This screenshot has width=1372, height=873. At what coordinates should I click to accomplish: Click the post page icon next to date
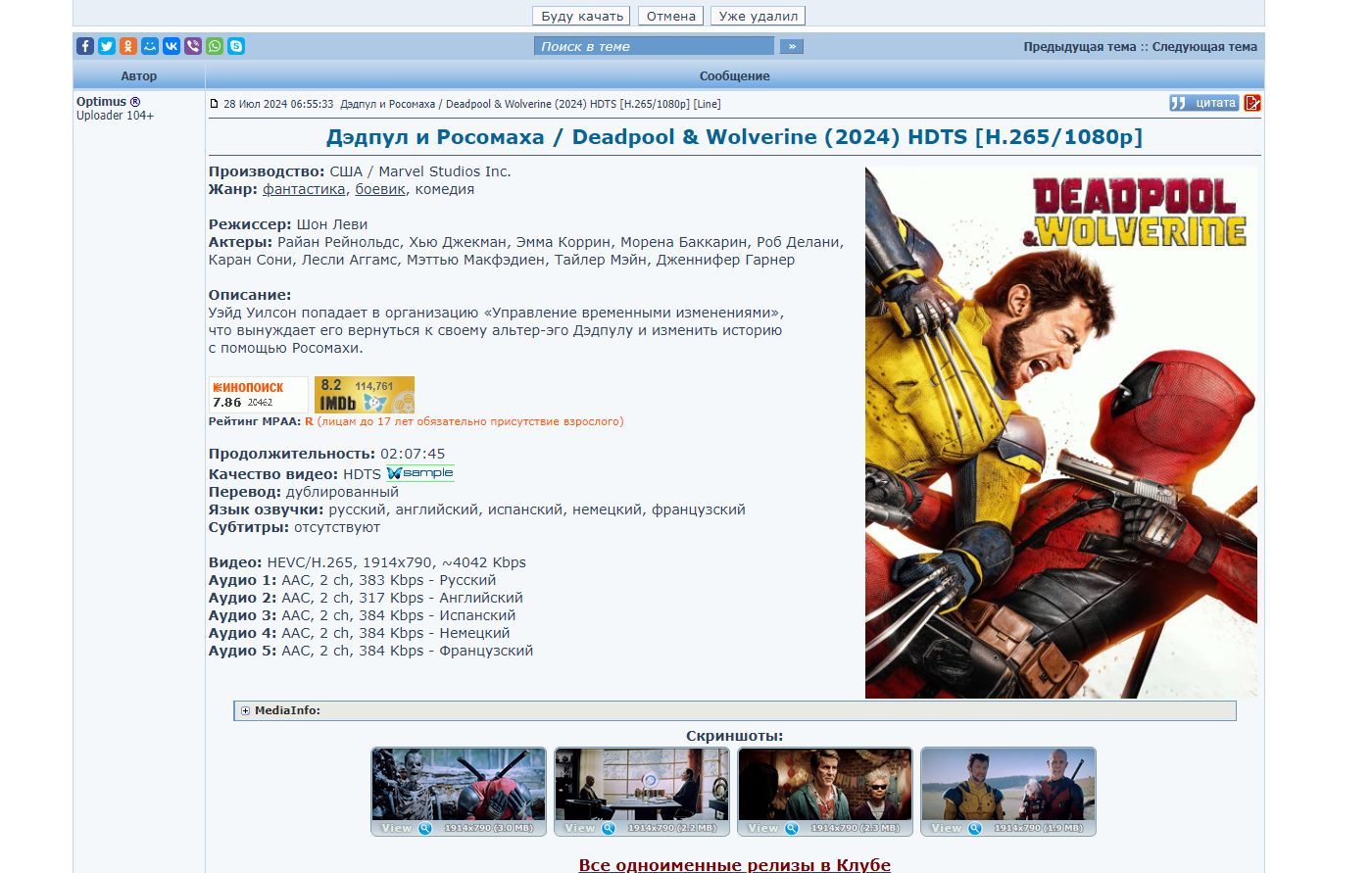[214, 103]
